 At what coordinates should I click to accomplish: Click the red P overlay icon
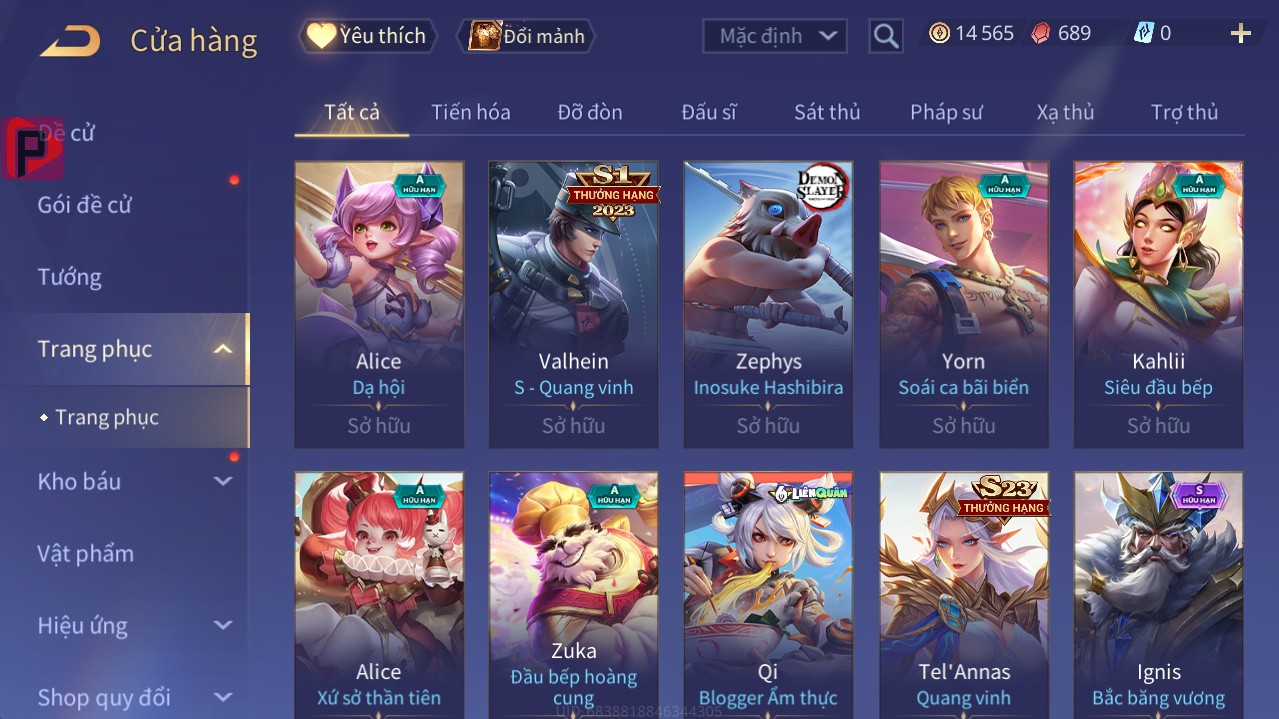pos(34,148)
